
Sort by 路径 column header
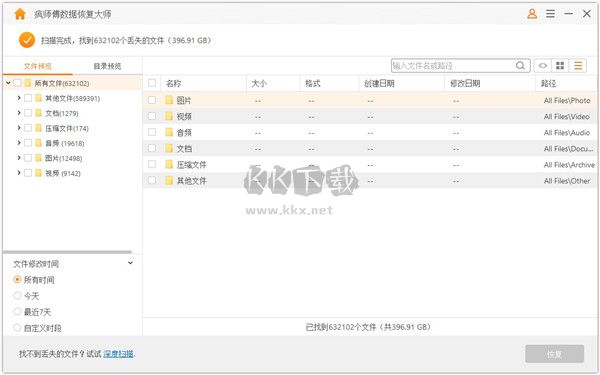tap(548, 83)
